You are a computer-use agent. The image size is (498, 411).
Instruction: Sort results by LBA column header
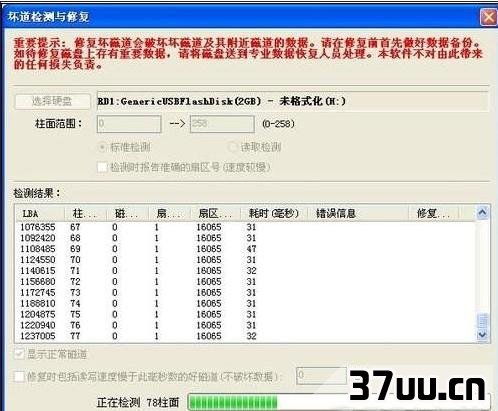[40, 213]
